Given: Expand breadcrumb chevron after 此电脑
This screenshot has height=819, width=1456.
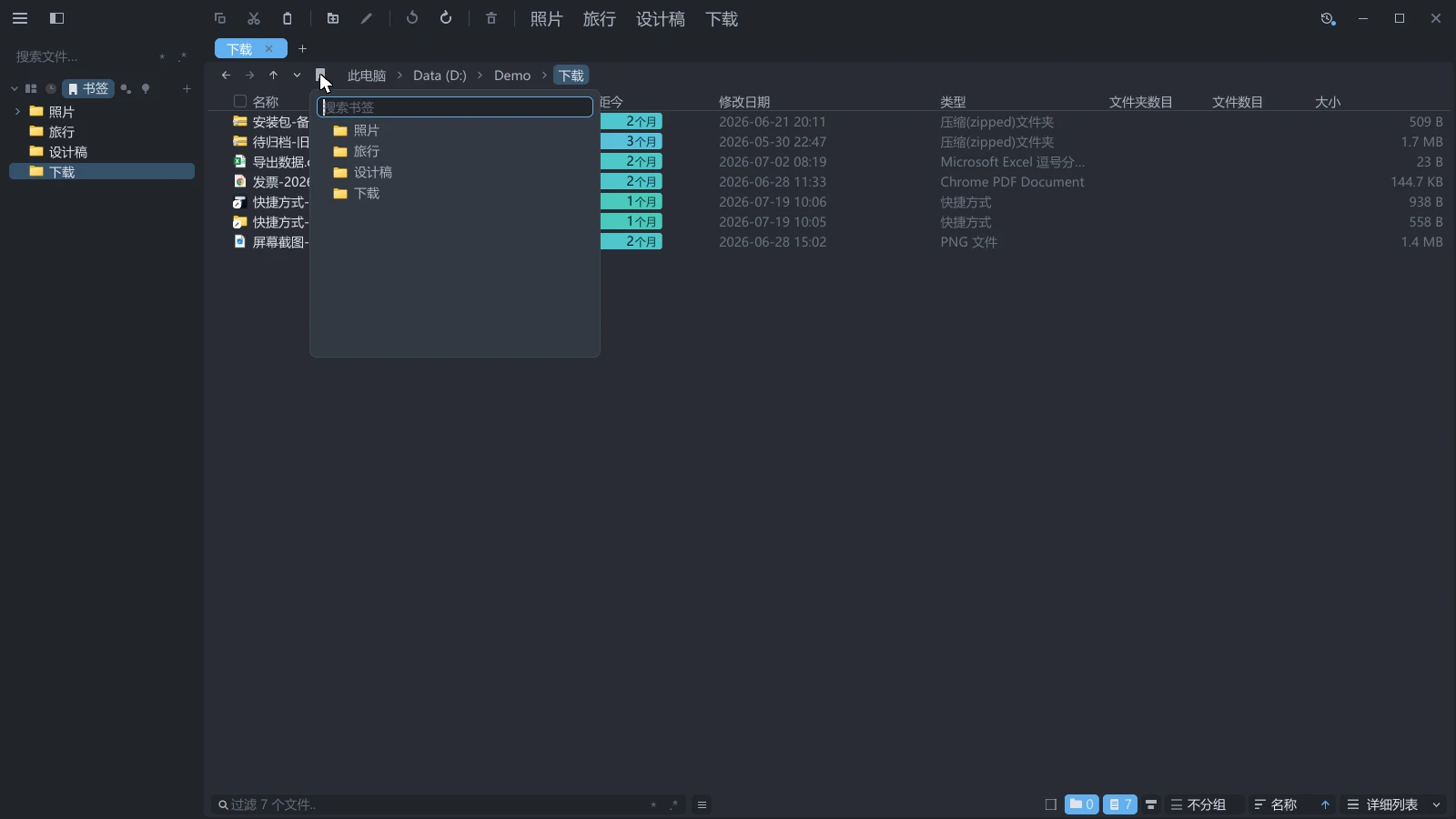Looking at the screenshot, I should point(399,76).
